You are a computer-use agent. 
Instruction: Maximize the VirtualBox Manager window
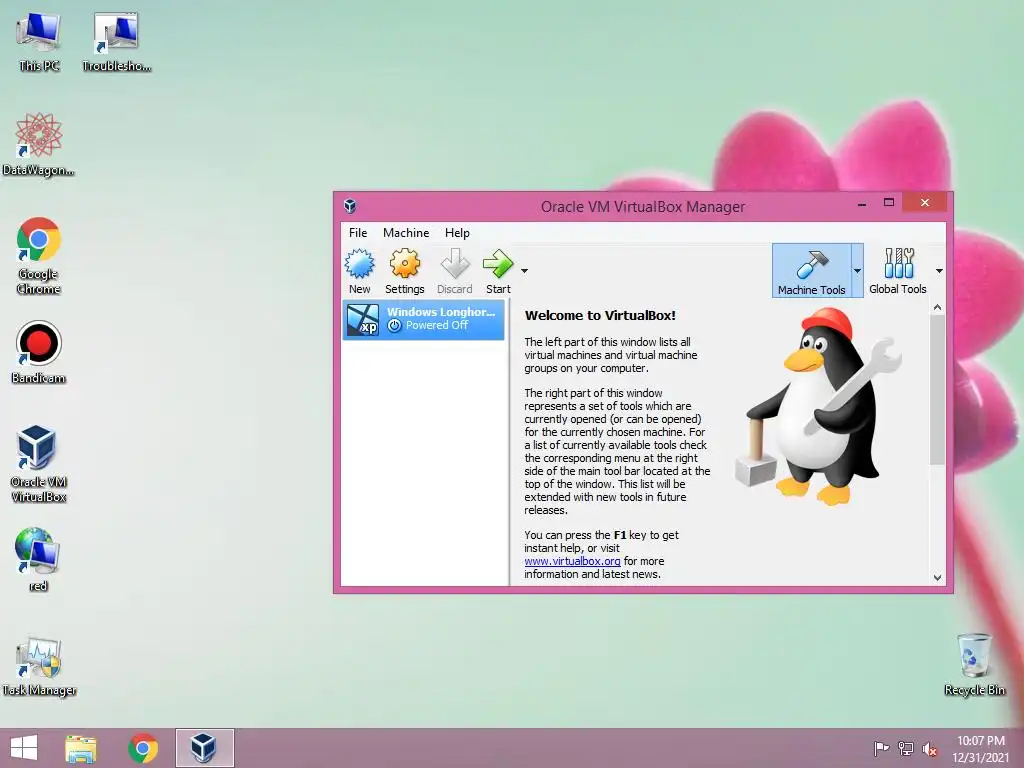(889, 203)
